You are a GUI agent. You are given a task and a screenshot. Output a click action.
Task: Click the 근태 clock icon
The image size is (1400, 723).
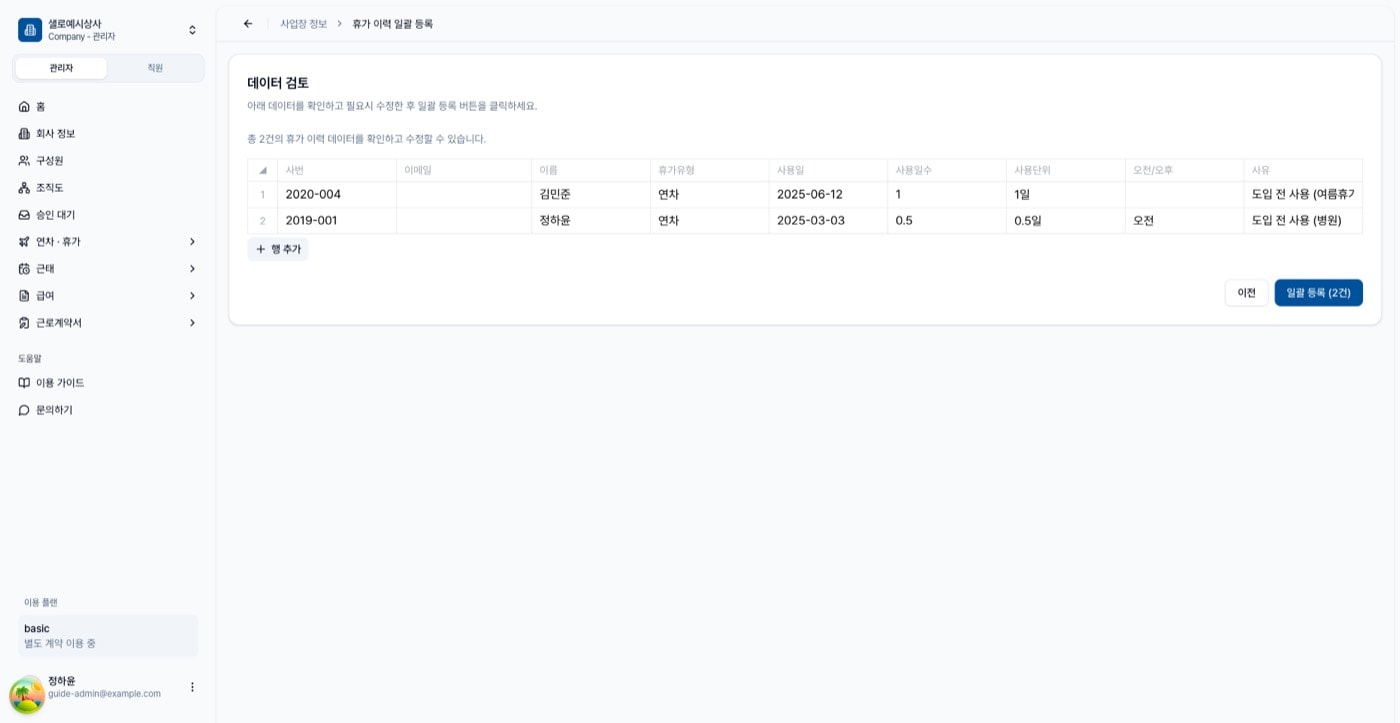[25, 268]
